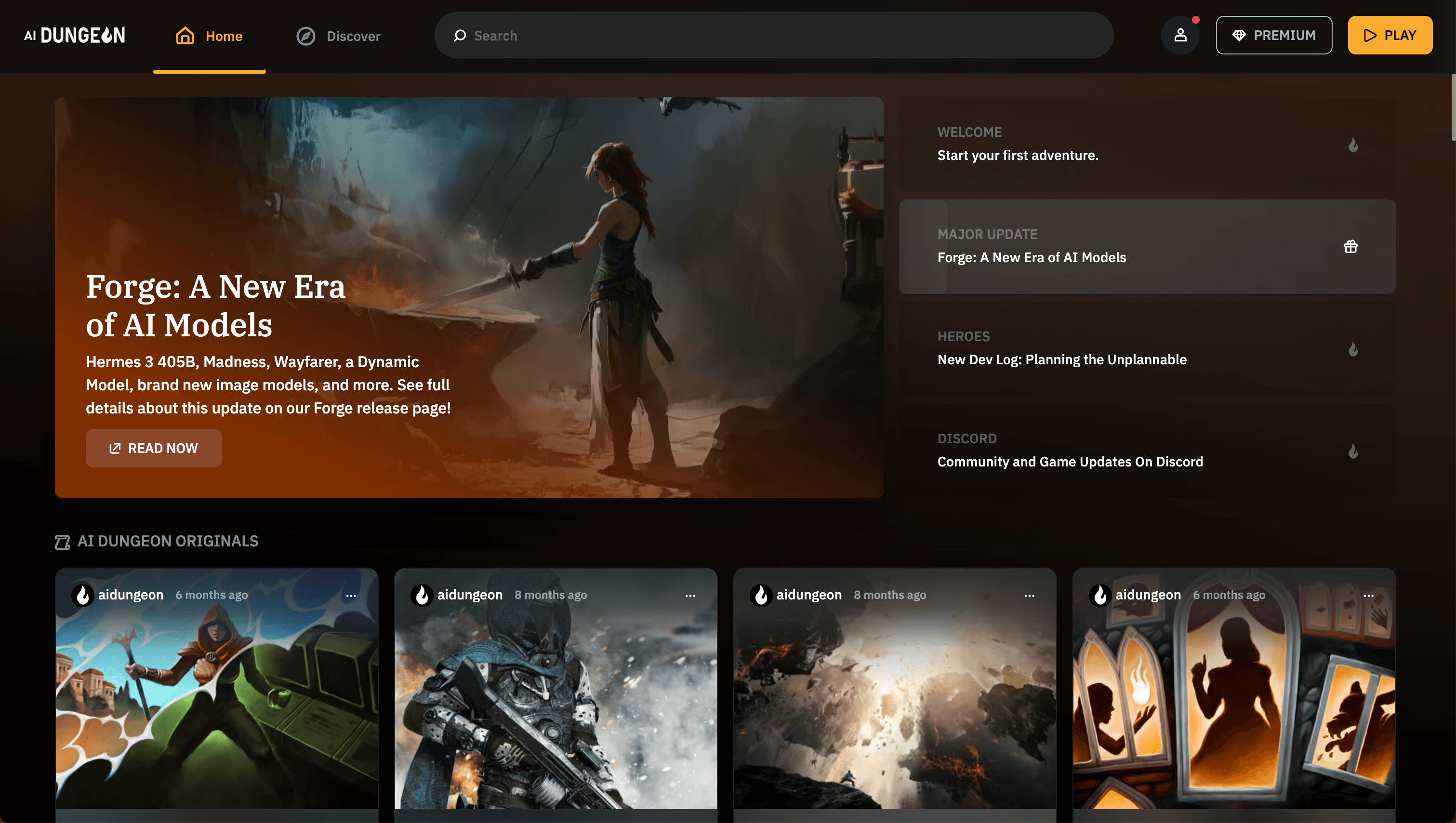This screenshot has width=1456, height=823.
Task: Click the AI Dungeon logo
Action: [x=75, y=36]
